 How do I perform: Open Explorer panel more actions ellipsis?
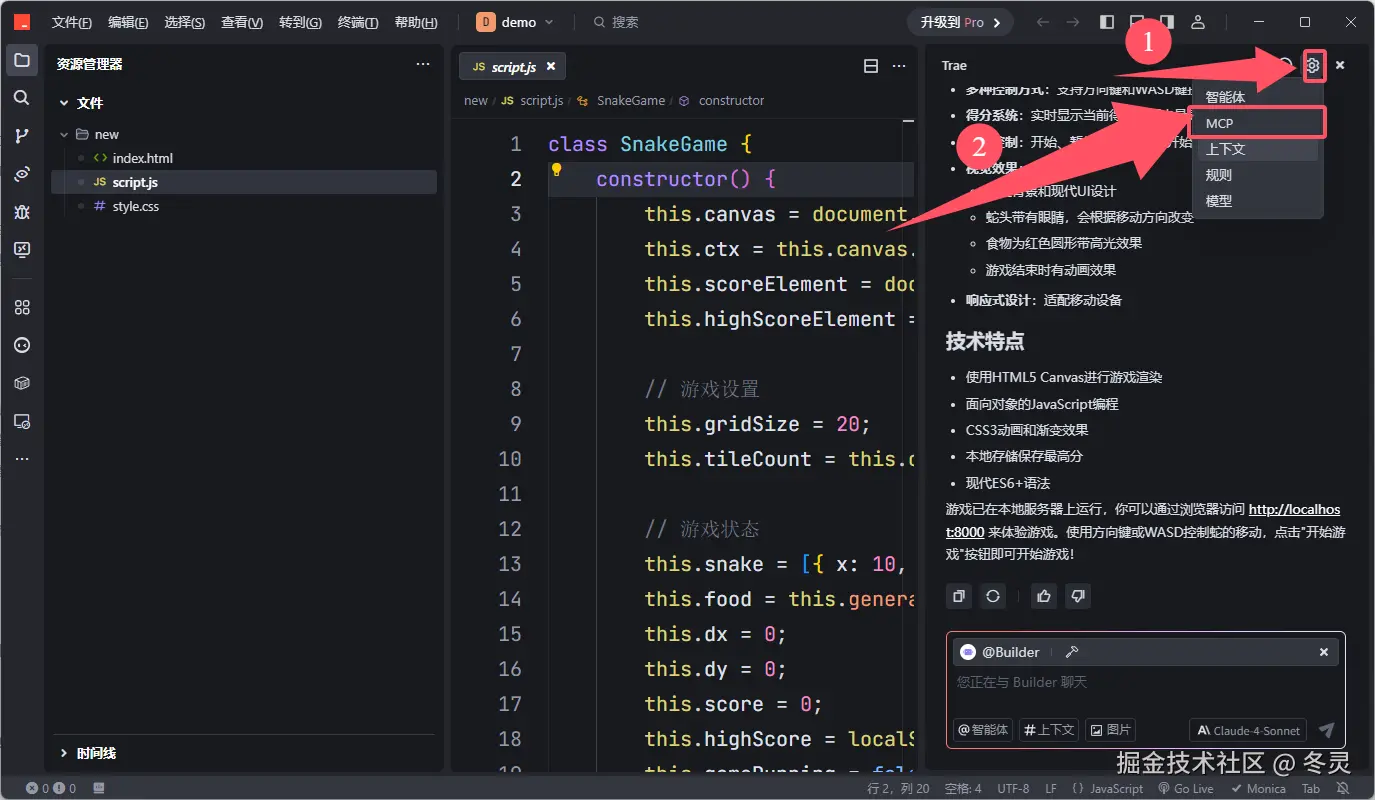pos(423,64)
